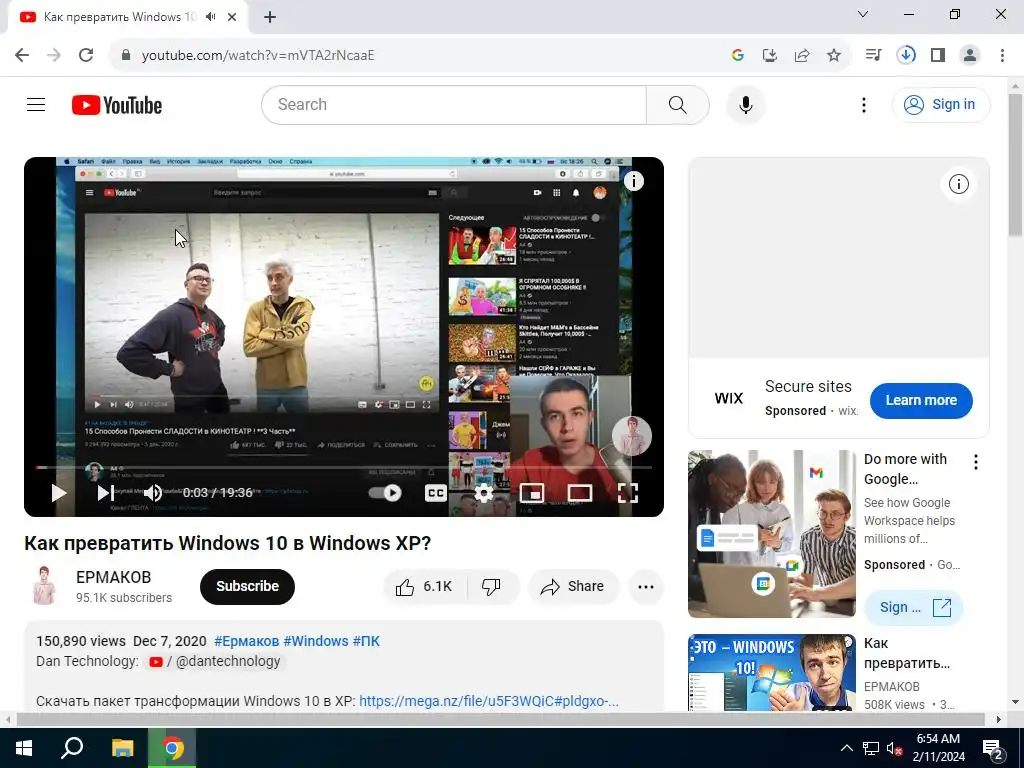This screenshot has height=768, width=1024.
Task: Open player settings gear
Action: coord(483,493)
